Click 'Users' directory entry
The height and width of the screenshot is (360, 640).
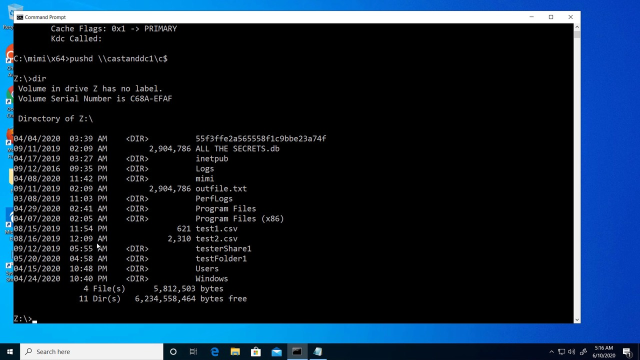click(207, 269)
